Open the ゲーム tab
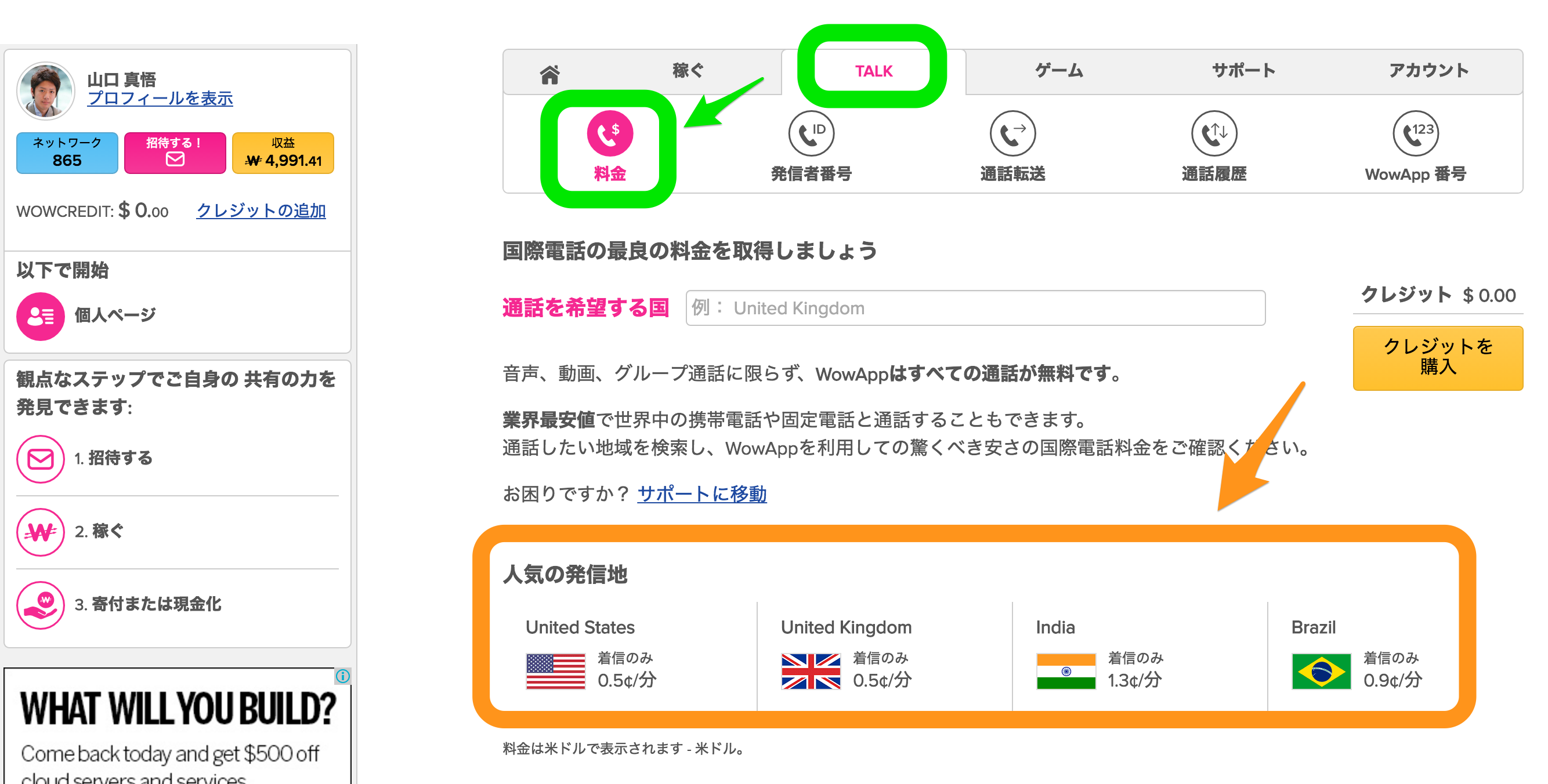1548x784 pixels. pyautogui.click(x=1058, y=70)
